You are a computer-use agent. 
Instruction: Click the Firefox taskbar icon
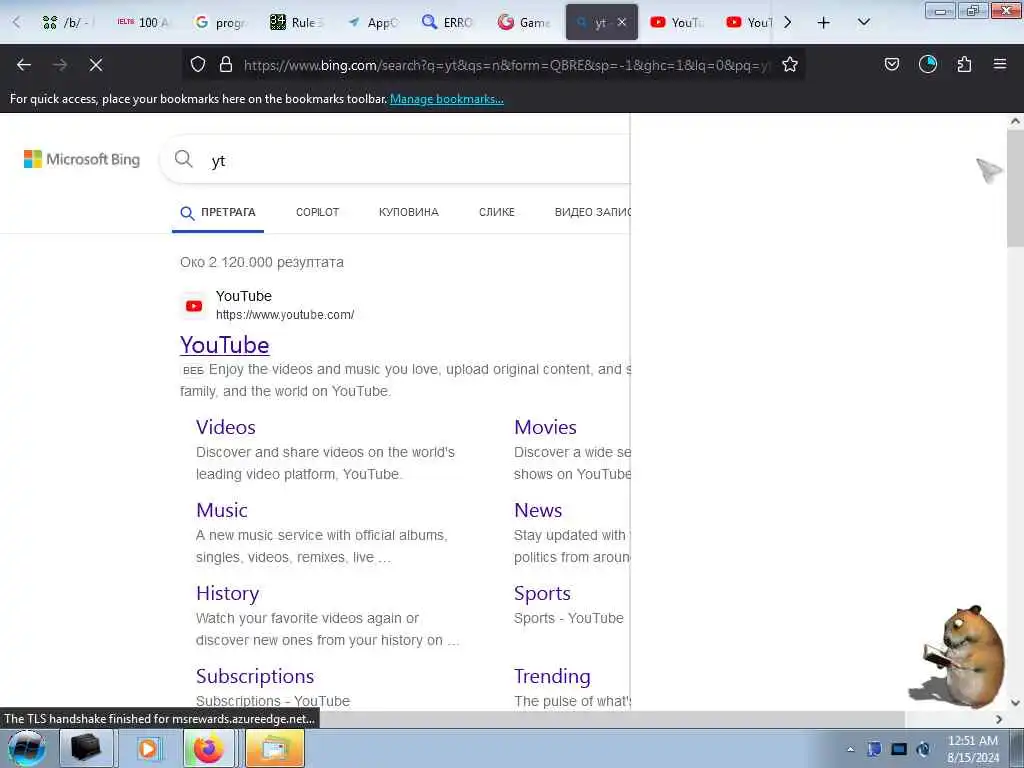tap(208, 748)
